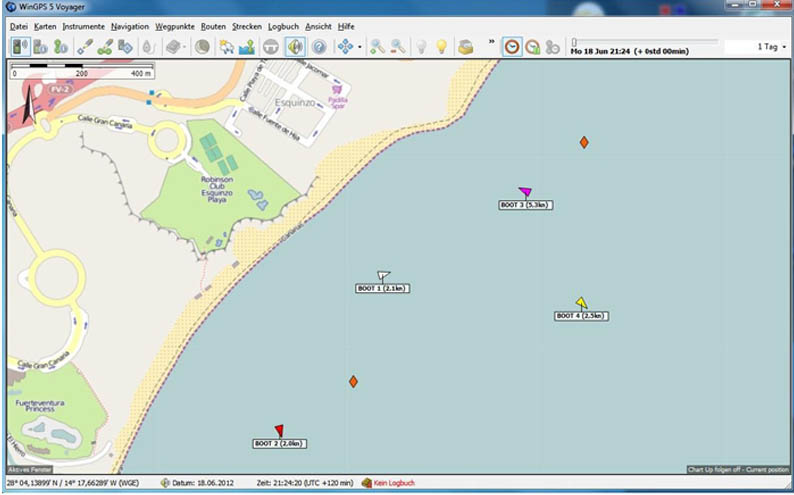Screen dimensions: 794x495
Task: Click 'Kein Logbuch' in the status bar
Action: coord(392,483)
